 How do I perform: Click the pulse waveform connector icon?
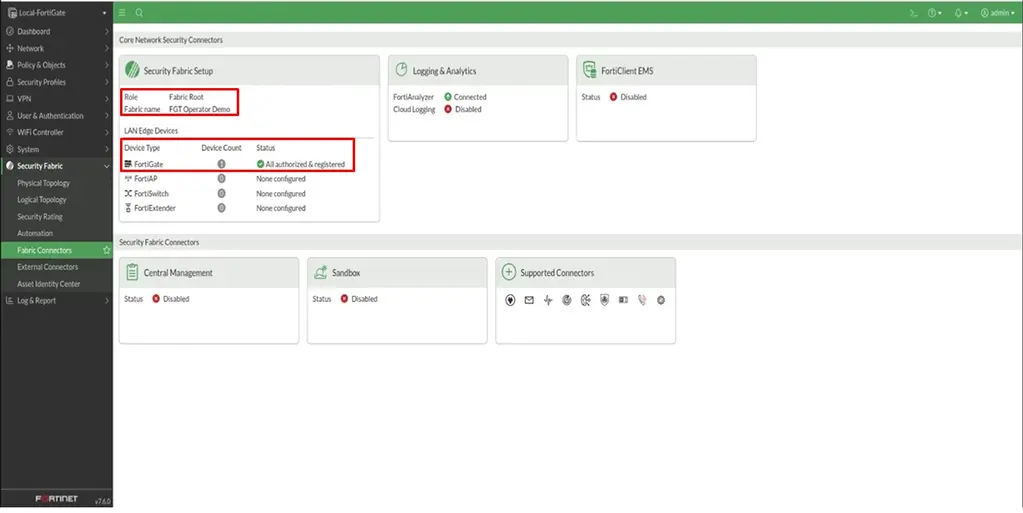[x=548, y=300]
